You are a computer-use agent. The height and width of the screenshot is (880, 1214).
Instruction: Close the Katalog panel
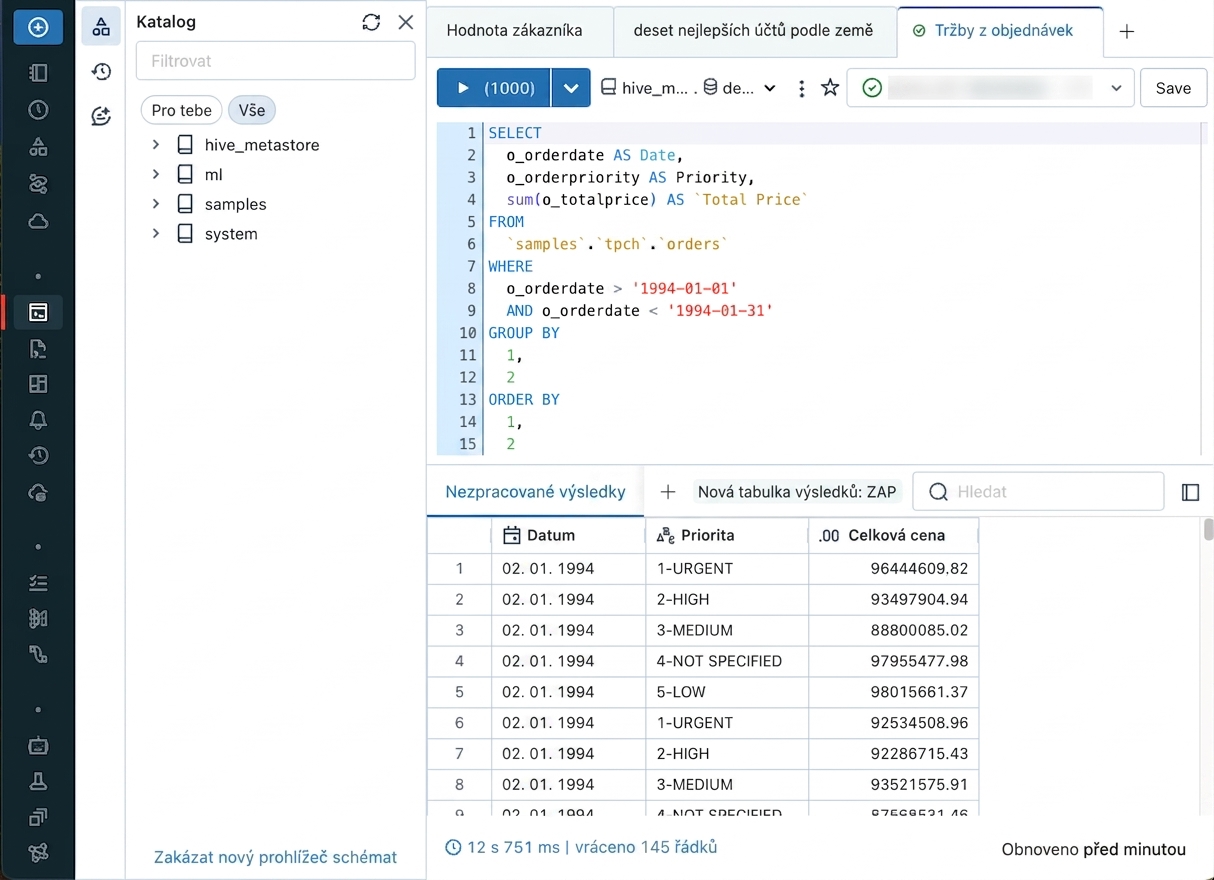click(405, 22)
